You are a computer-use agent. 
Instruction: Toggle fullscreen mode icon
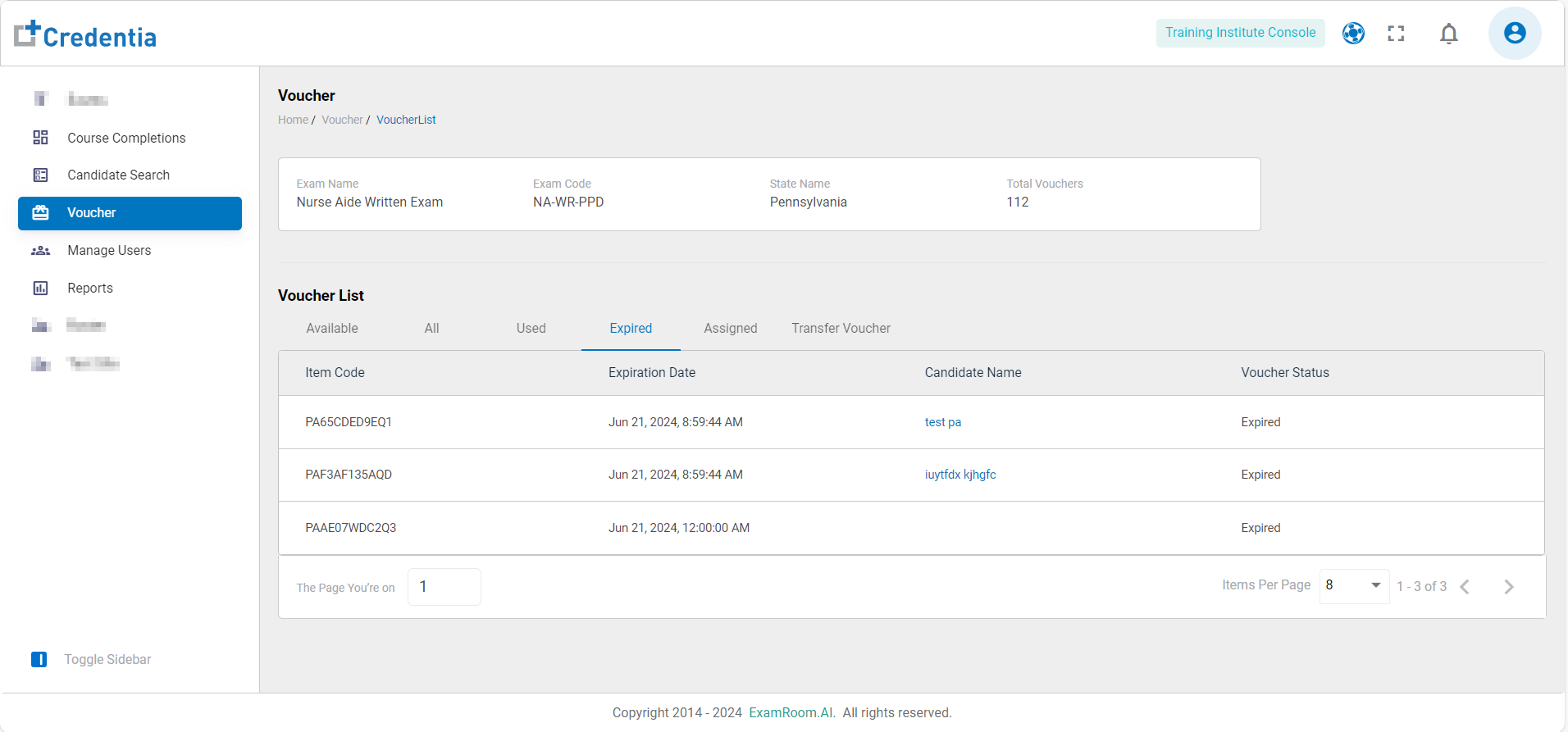click(x=1396, y=33)
